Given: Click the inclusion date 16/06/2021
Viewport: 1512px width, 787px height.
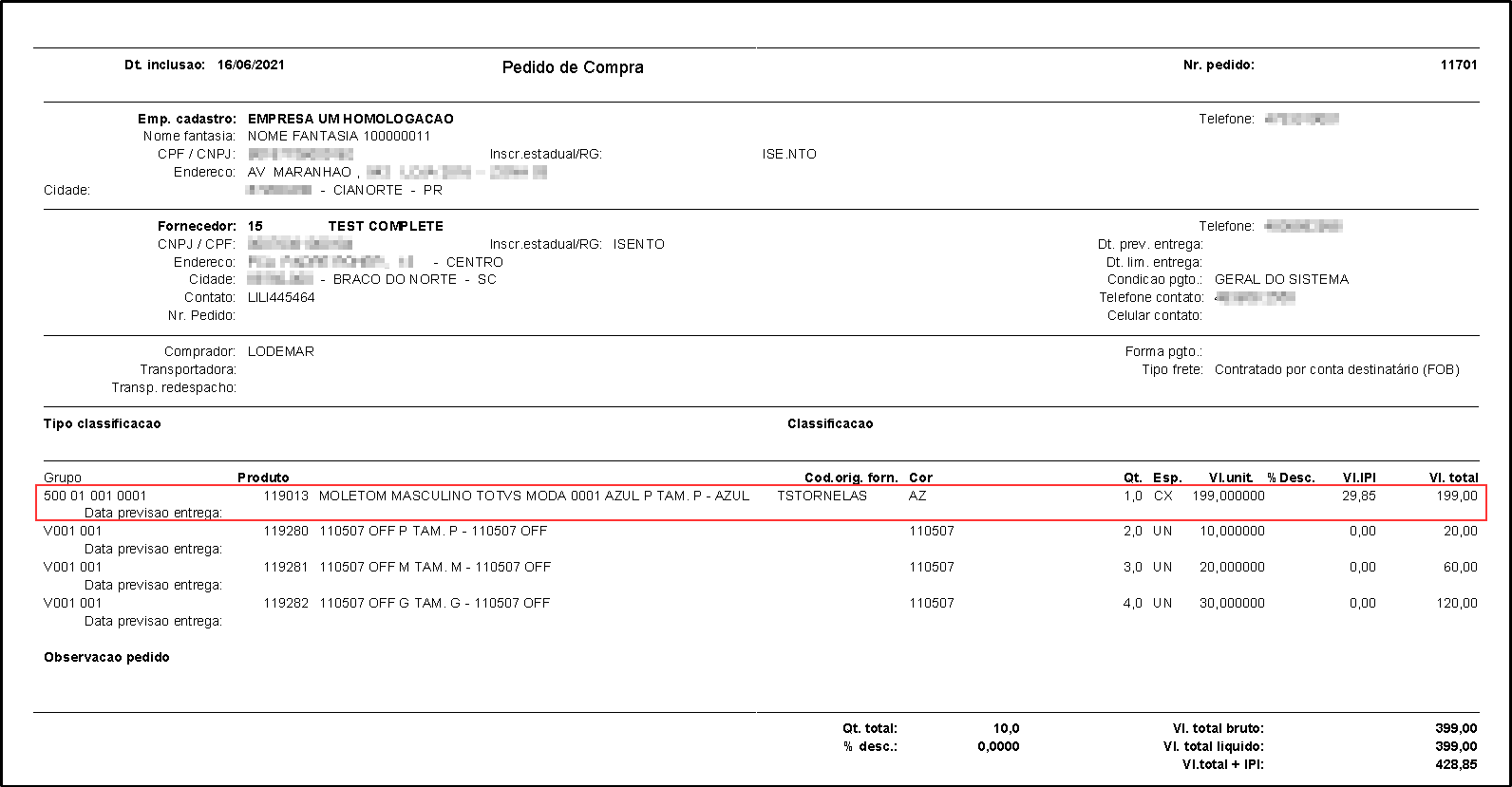Looking at the screenshot, I should click(x=251, y=66).
